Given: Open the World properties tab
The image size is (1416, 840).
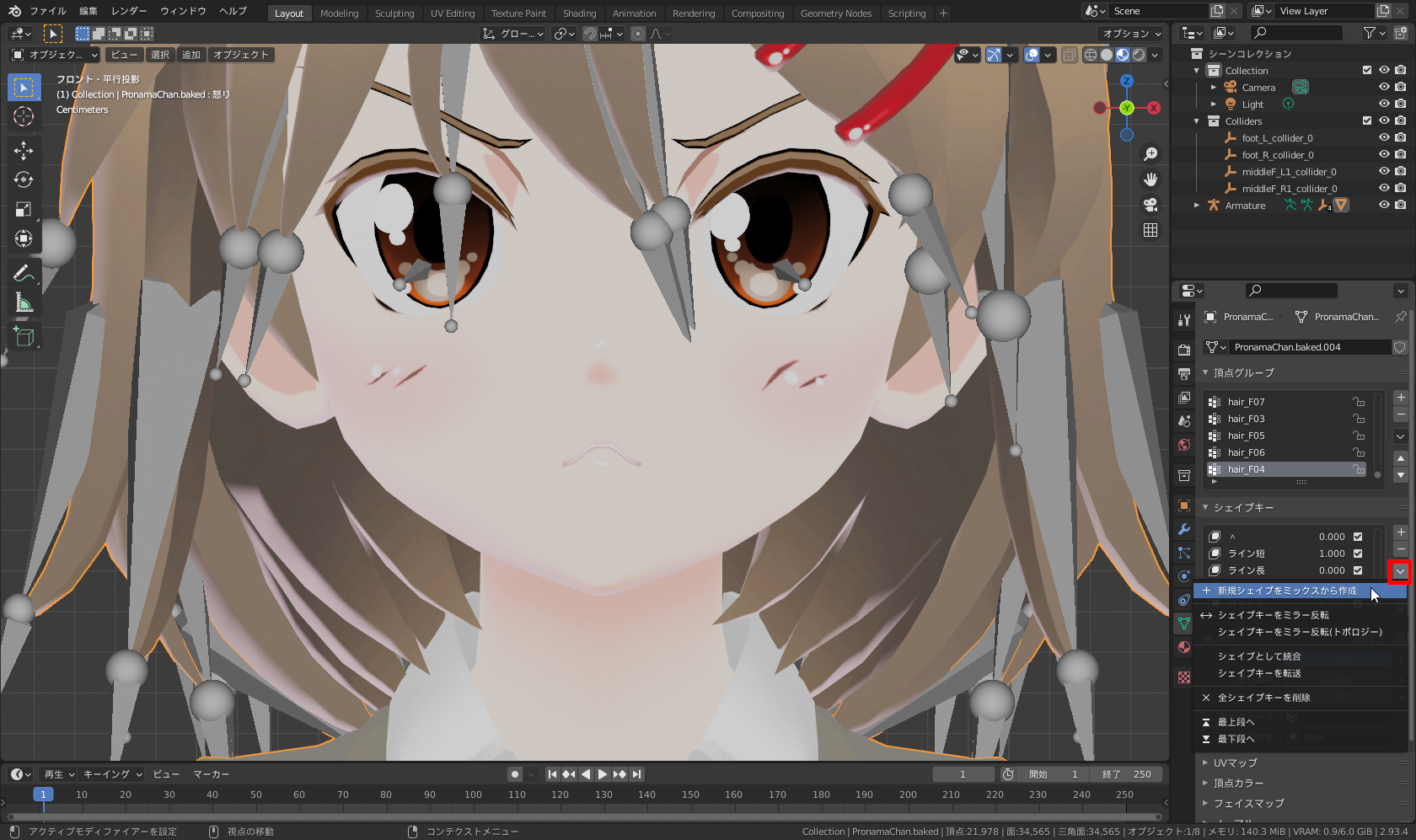Looking at the screenshot, I should pyautogui.click(x=1184, y=445).
